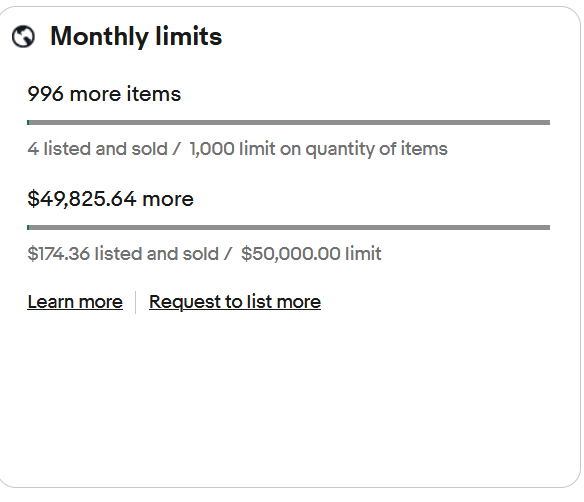Click the Monthly limits heading
The image size is (584, 502).
point(136,36)
